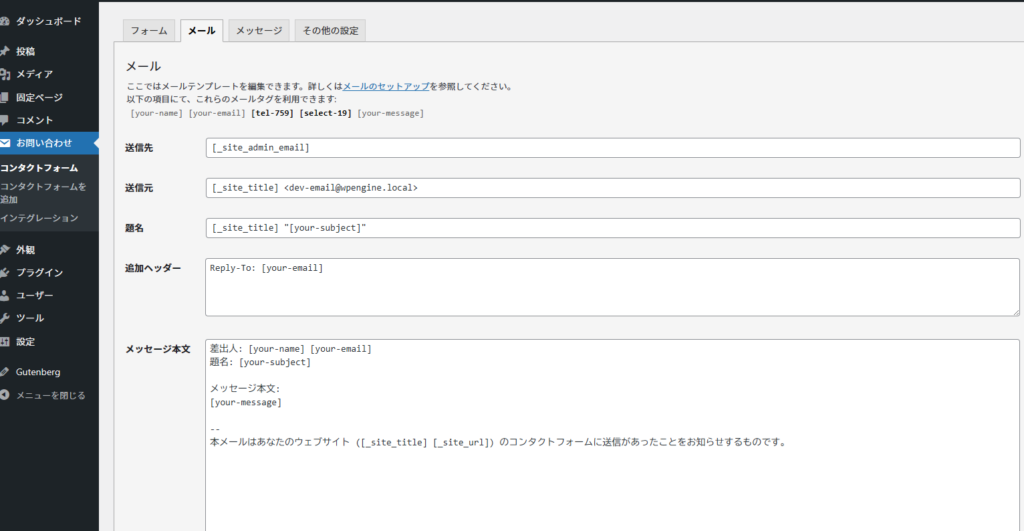The height and width of the screenshot is (531, 1024).
Task: Select the その他の設定 tab
Action: click(329, 31)
